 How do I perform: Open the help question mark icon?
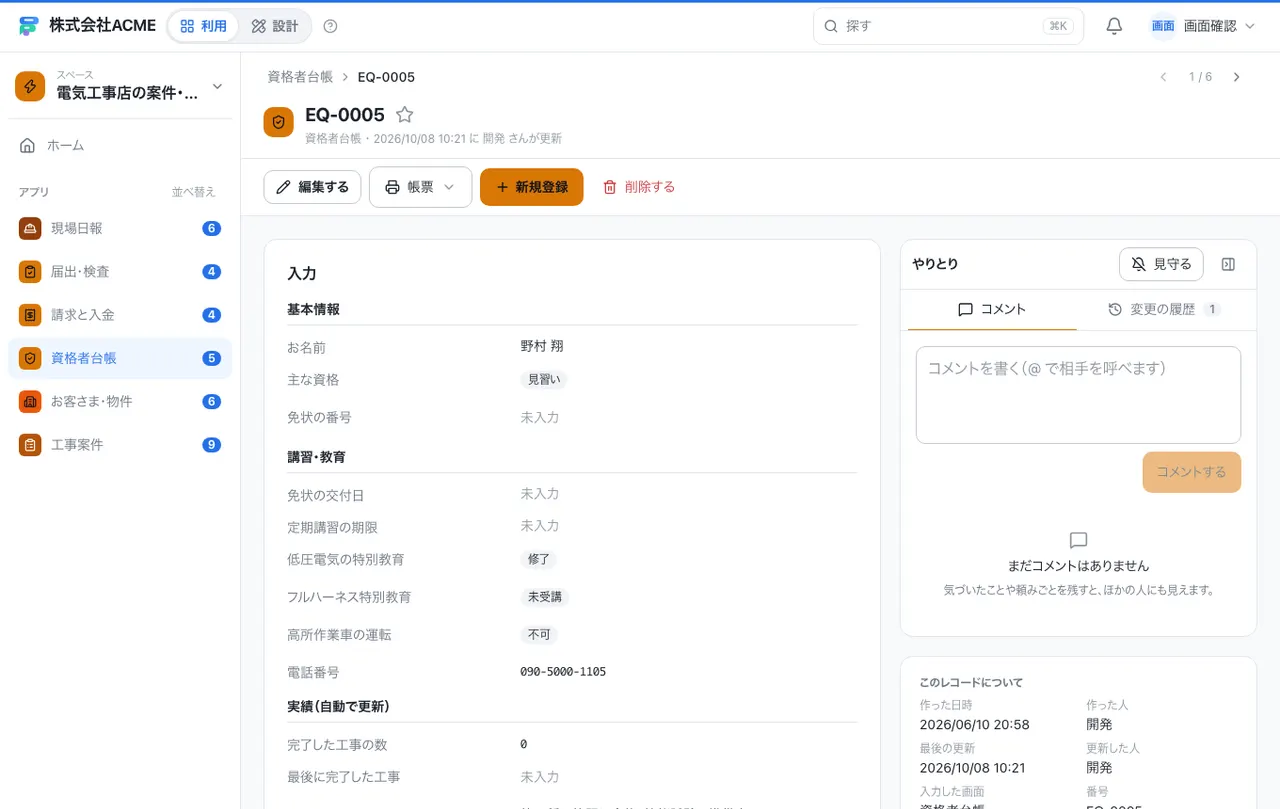tap(331, 26)
